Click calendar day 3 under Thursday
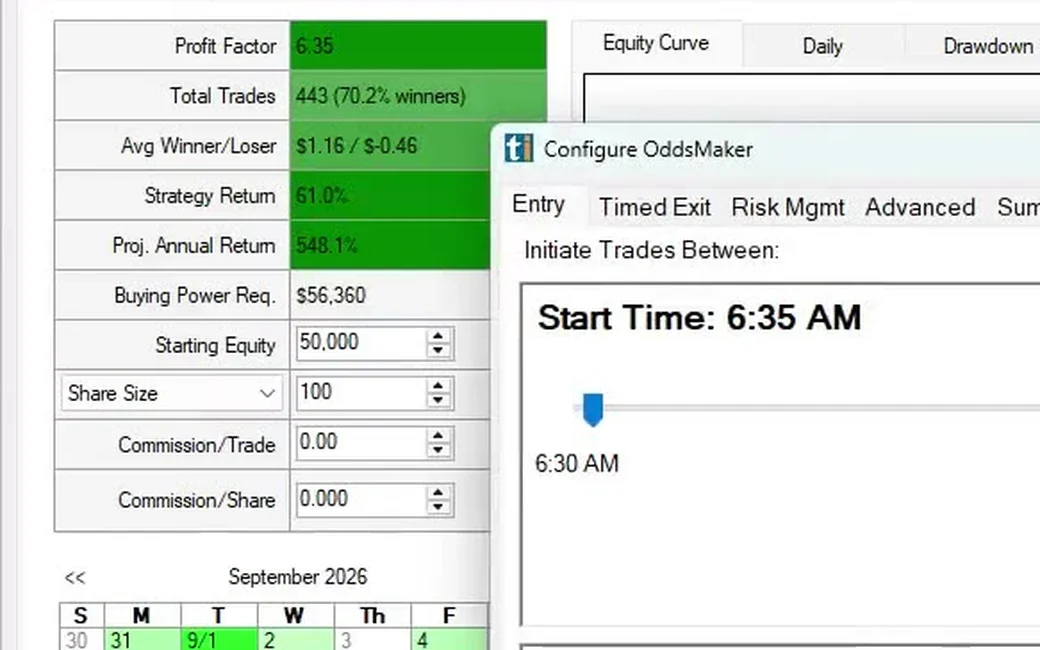Viewport: 1040px width, 650px height. (x=372, y=639)
